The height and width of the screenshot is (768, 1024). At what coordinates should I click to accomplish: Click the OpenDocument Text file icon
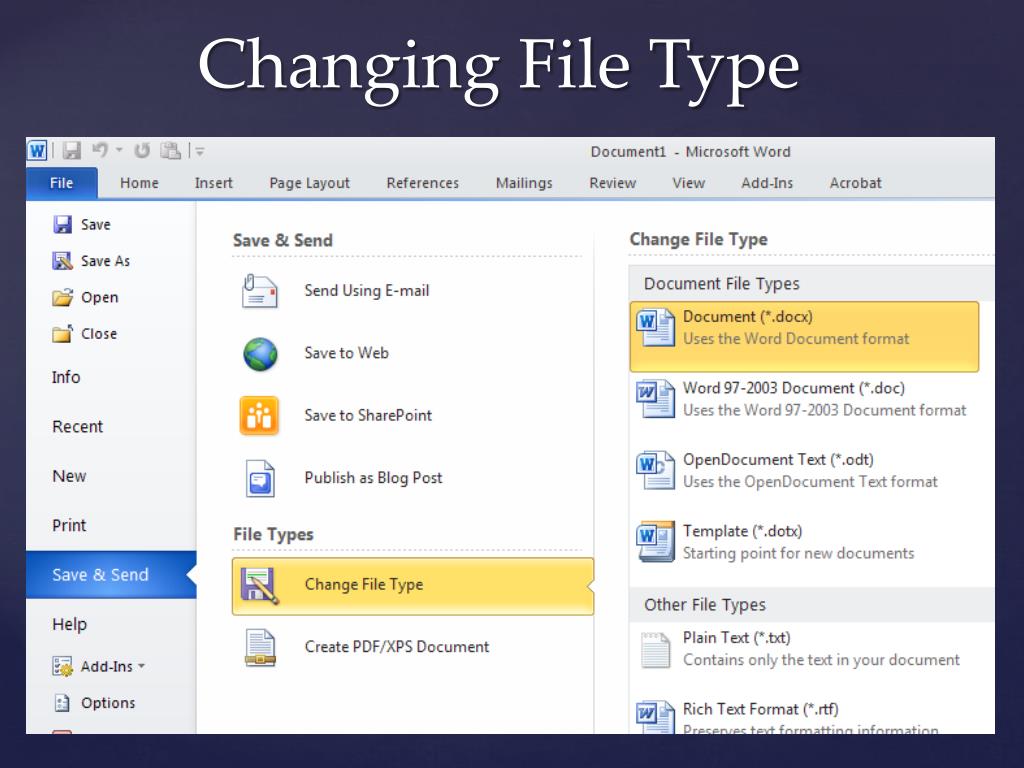click(655, 470)
